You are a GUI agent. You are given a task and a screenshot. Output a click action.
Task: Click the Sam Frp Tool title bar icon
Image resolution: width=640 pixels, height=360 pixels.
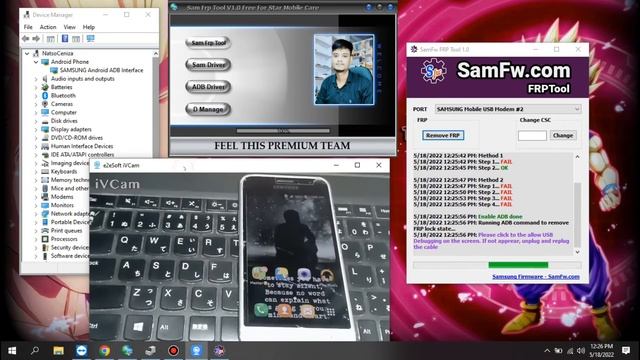point(175,7)
